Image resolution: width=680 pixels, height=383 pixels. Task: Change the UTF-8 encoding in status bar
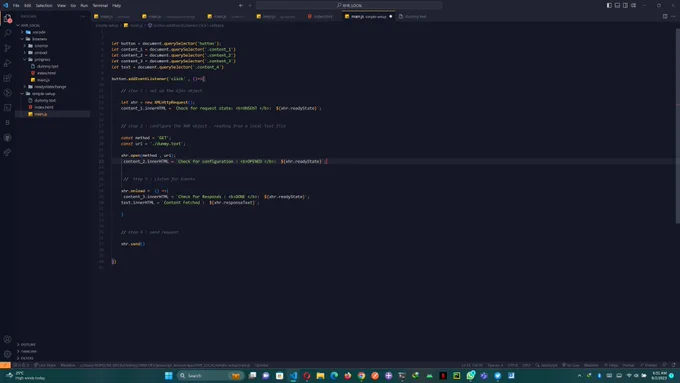[x=513, y=365]
